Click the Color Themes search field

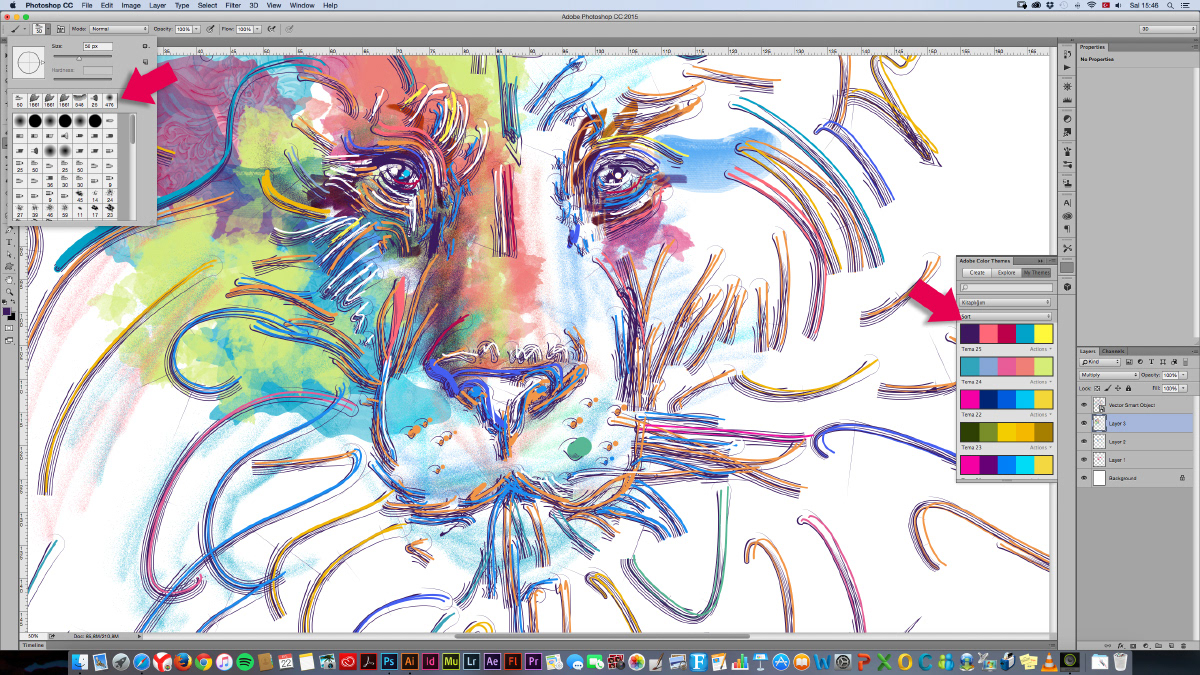coord(1006,287)
